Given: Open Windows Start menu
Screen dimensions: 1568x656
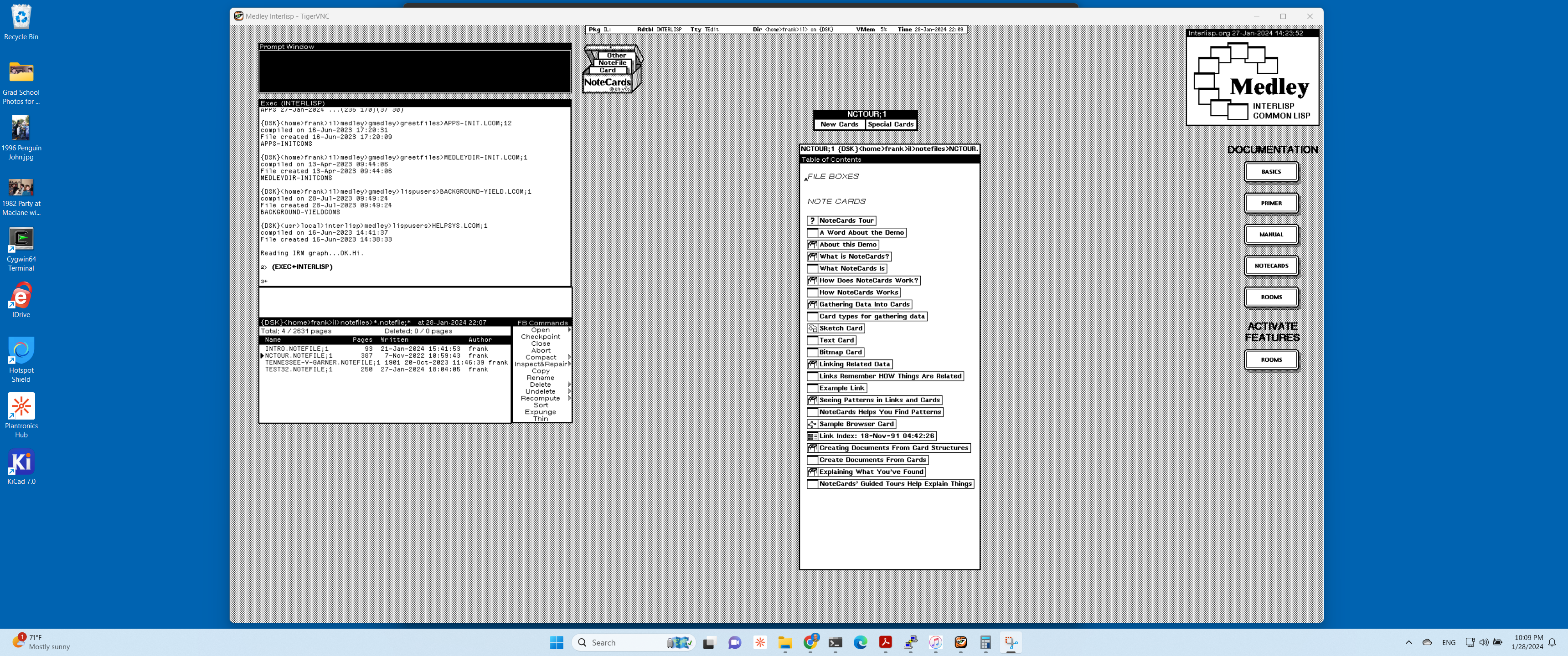Looking at the screenshot, I should click(x=557, y=642).
